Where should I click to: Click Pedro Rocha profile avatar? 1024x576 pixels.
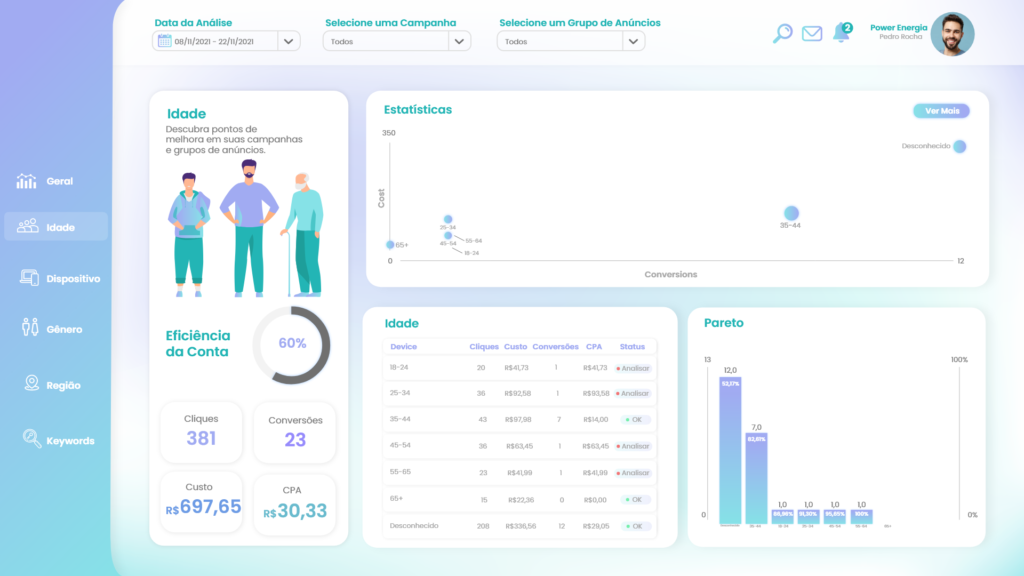952,34
